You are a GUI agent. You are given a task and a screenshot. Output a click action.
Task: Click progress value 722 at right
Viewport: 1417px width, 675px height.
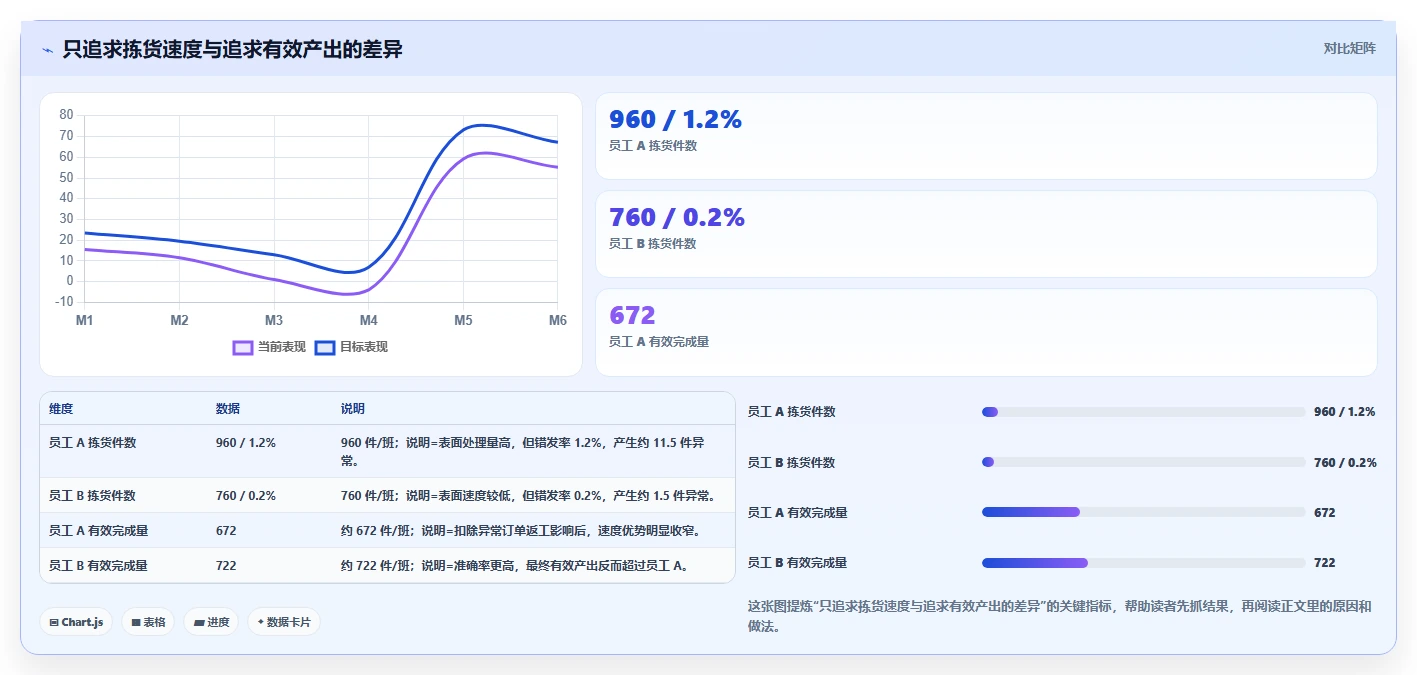pyautogui.click(x=1325, y=563)
